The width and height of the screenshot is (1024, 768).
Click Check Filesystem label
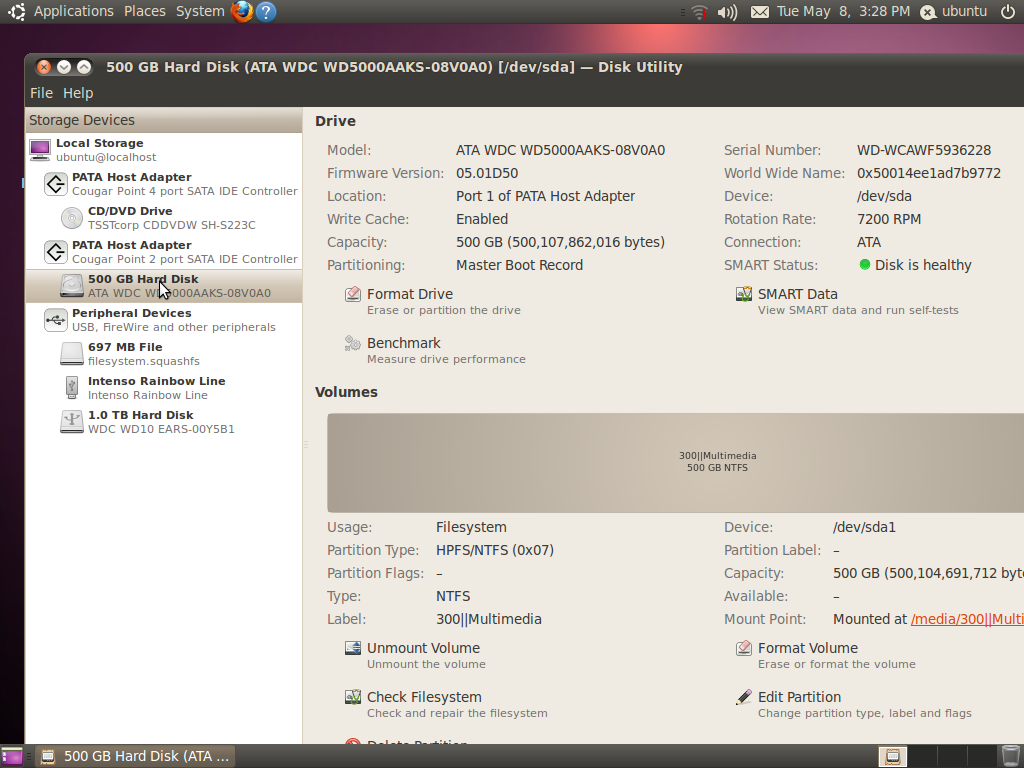(424, 697)
